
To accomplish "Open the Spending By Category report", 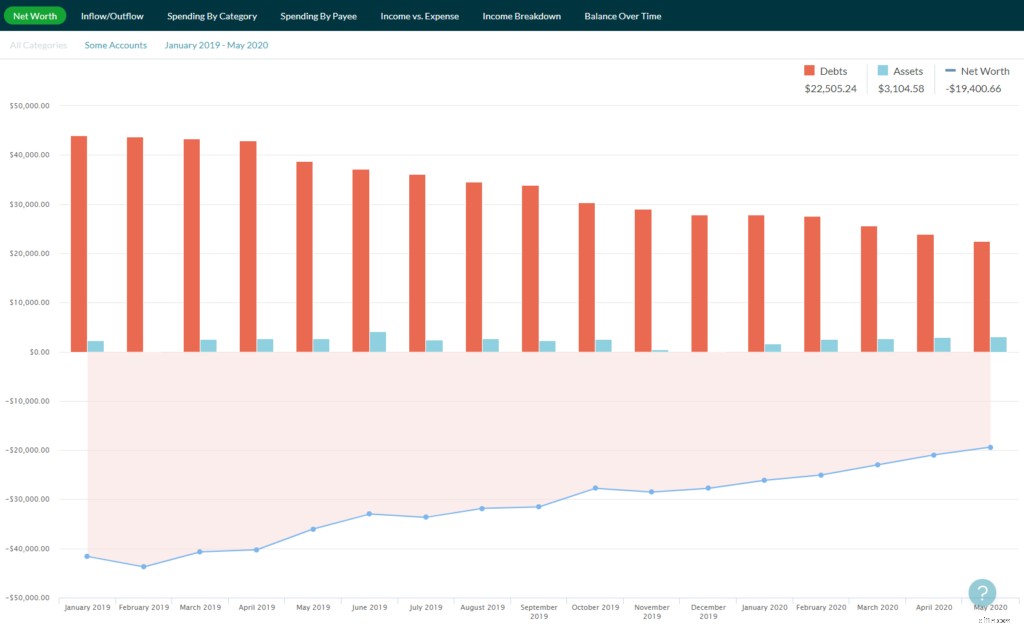I will (x=212, y=16).
